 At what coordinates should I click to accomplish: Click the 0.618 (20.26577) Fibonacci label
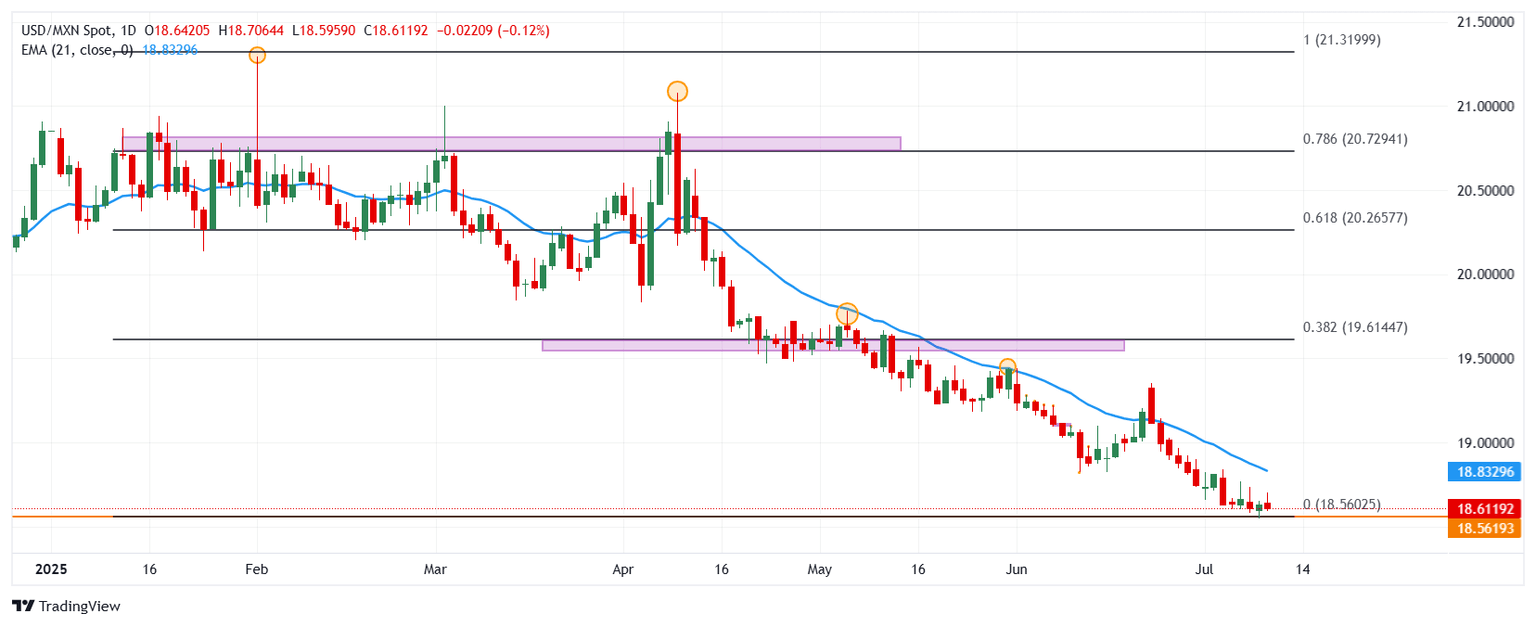1354,217
